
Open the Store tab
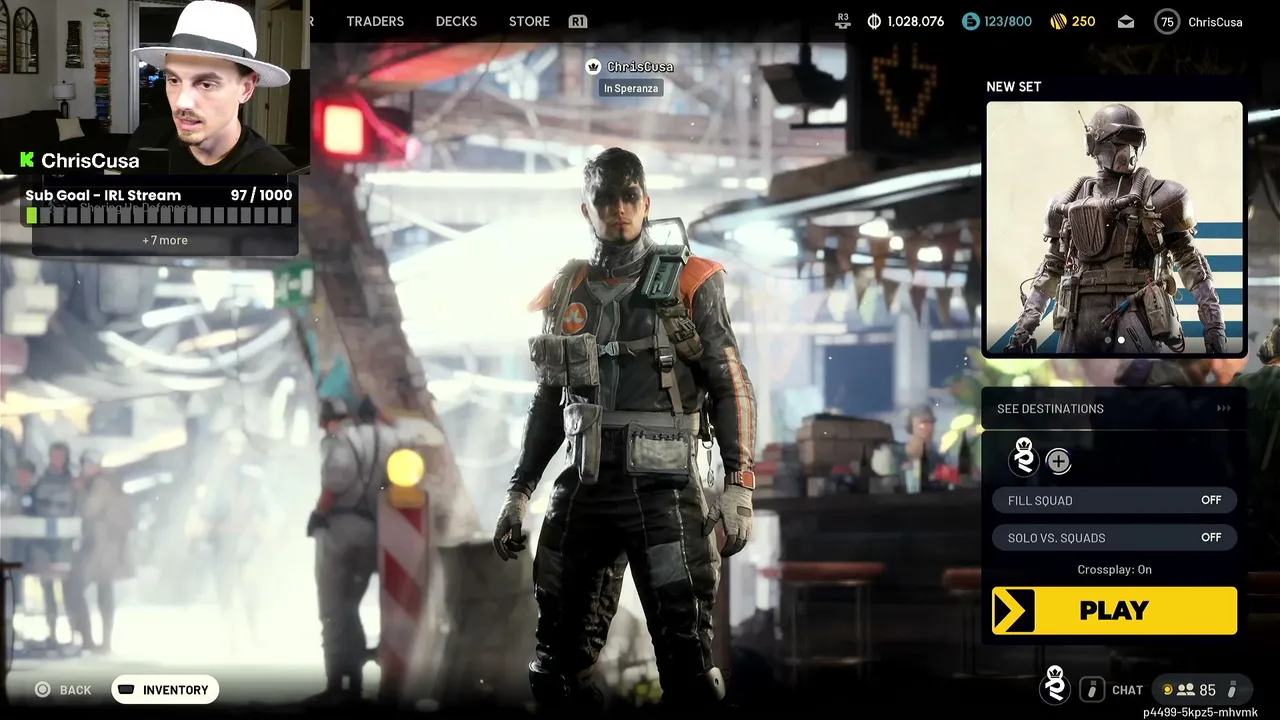click(529, 21)
